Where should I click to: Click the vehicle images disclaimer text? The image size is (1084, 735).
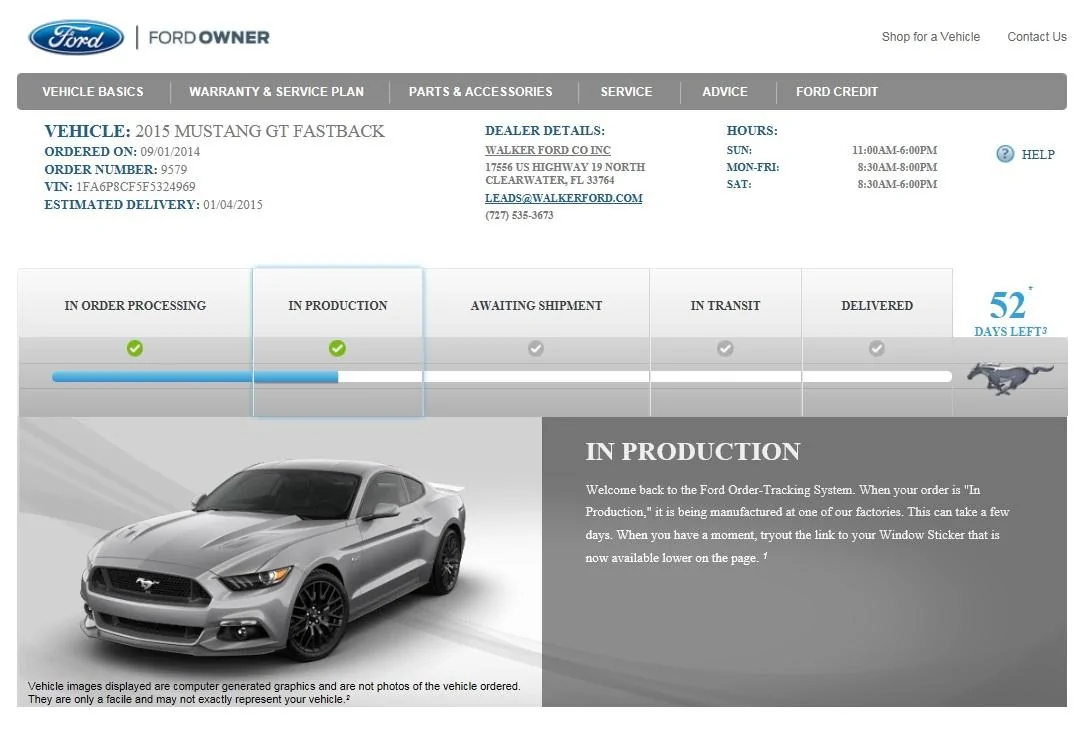(x=274, y=692)
